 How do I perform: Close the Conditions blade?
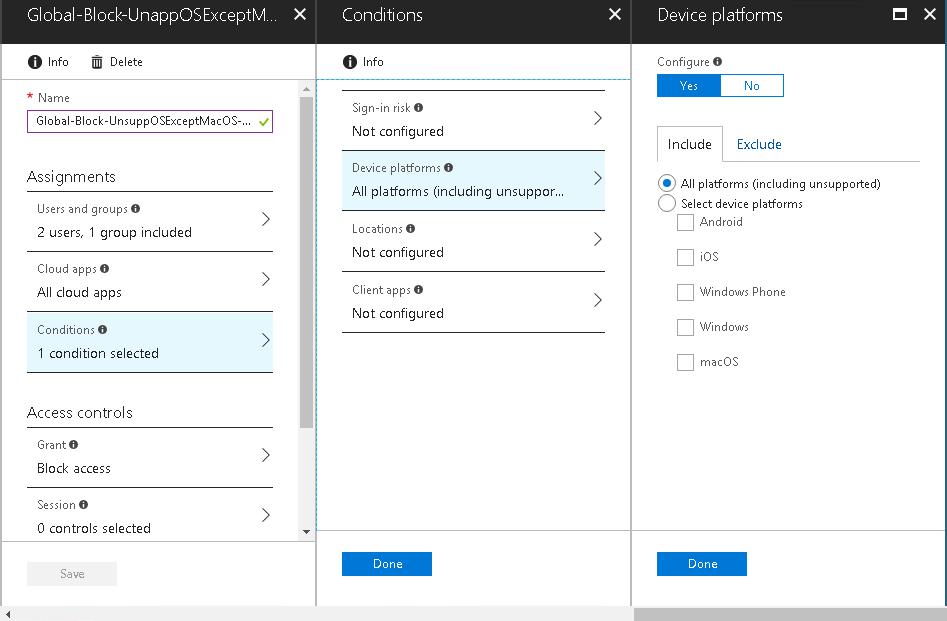[615, 14]
